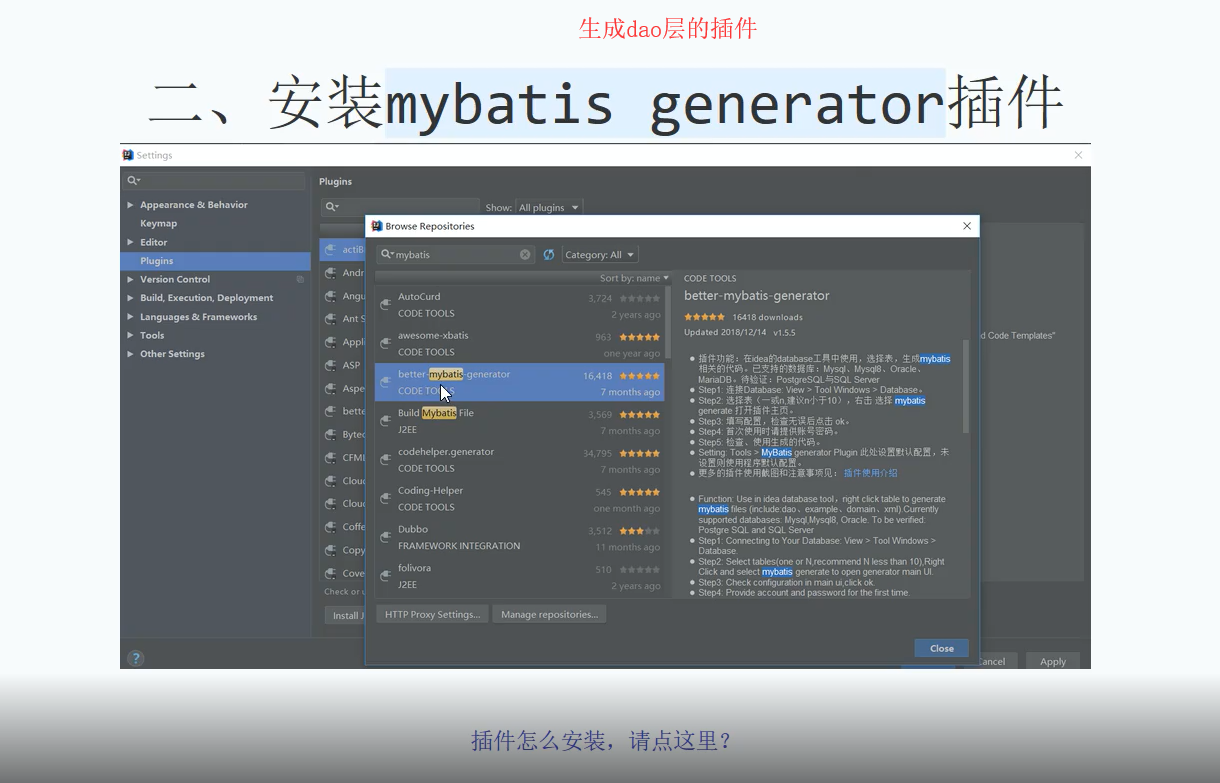This screenshot has width=1220, height=783.
Task: Click the folivora plugin icon
Action: (x=386, y=576)
